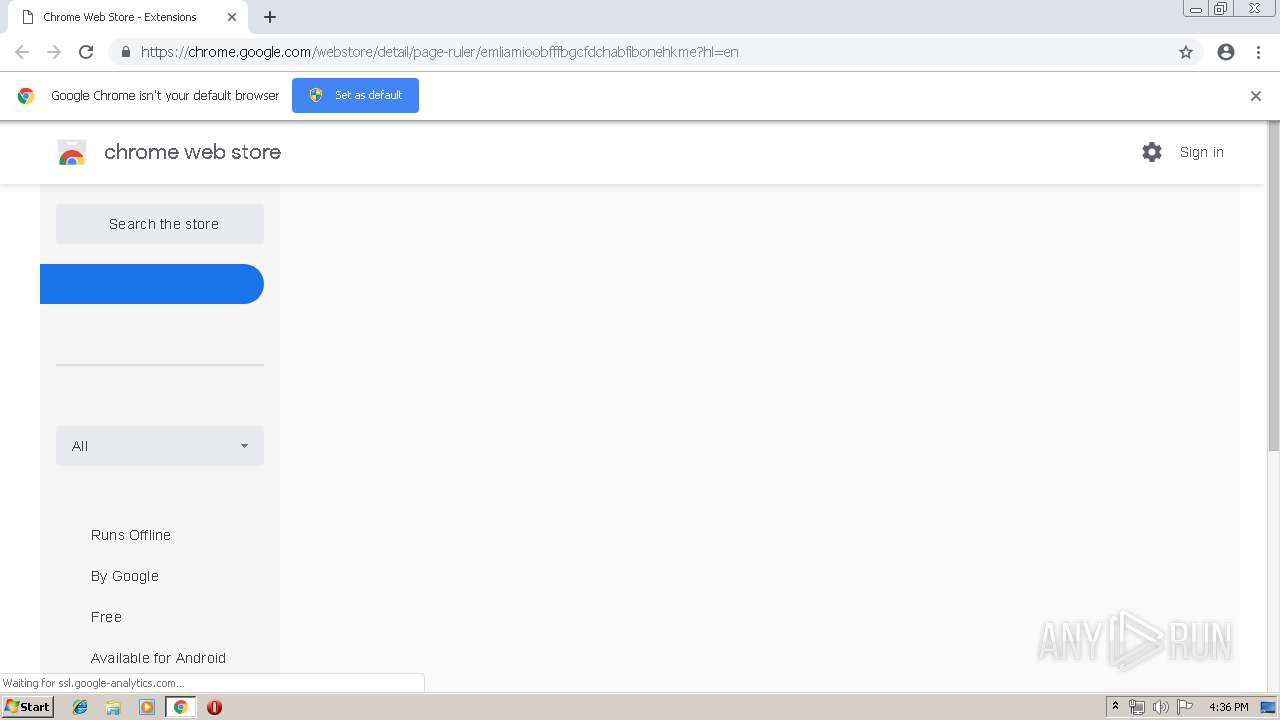Filter by By Google

(125, 576)
